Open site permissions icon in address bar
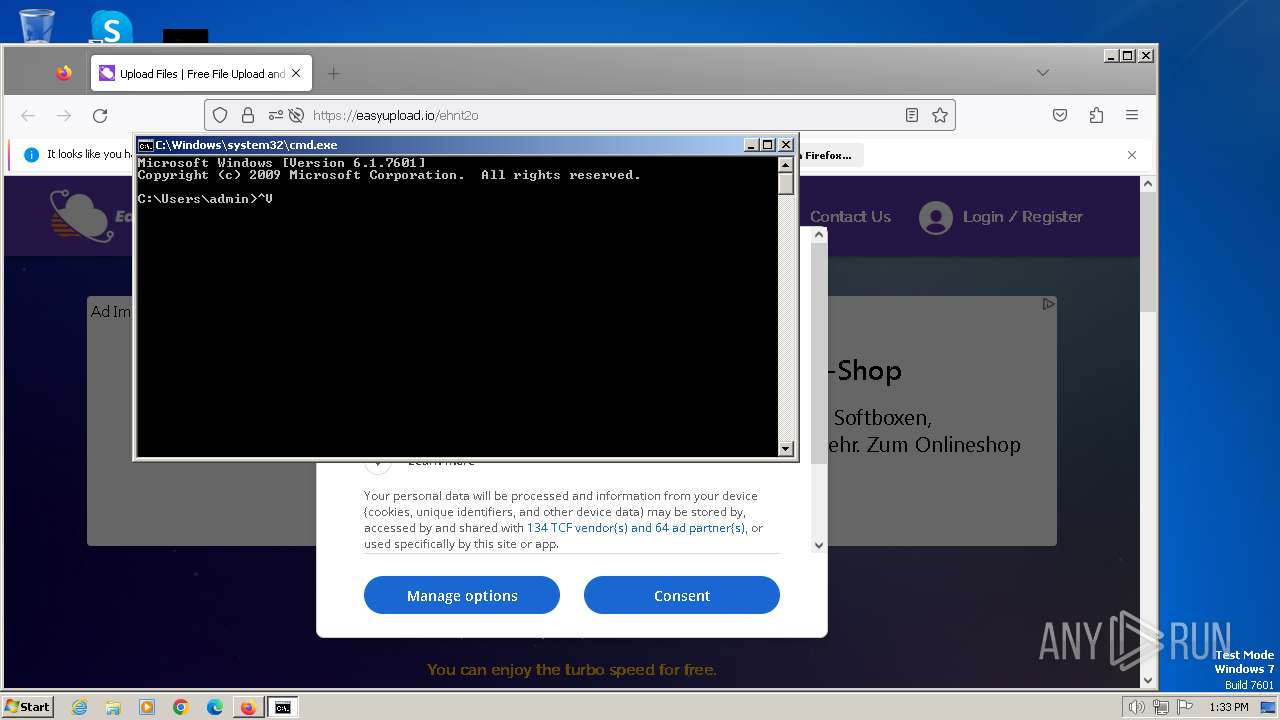 coord(275,115)
